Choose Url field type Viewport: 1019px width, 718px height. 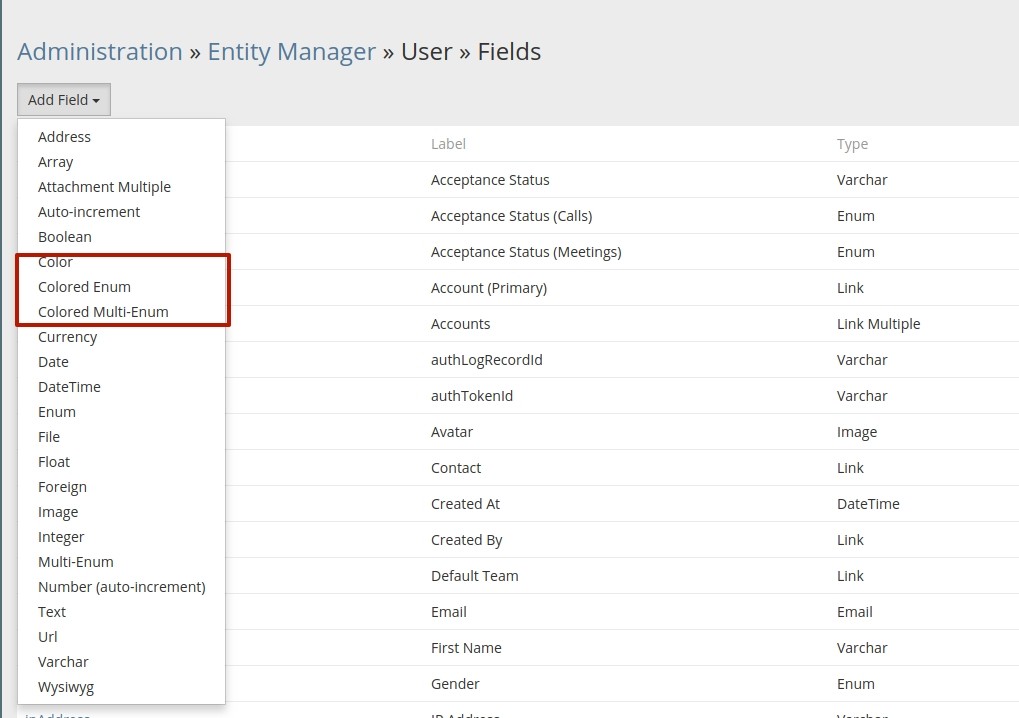tap(48, 637)
